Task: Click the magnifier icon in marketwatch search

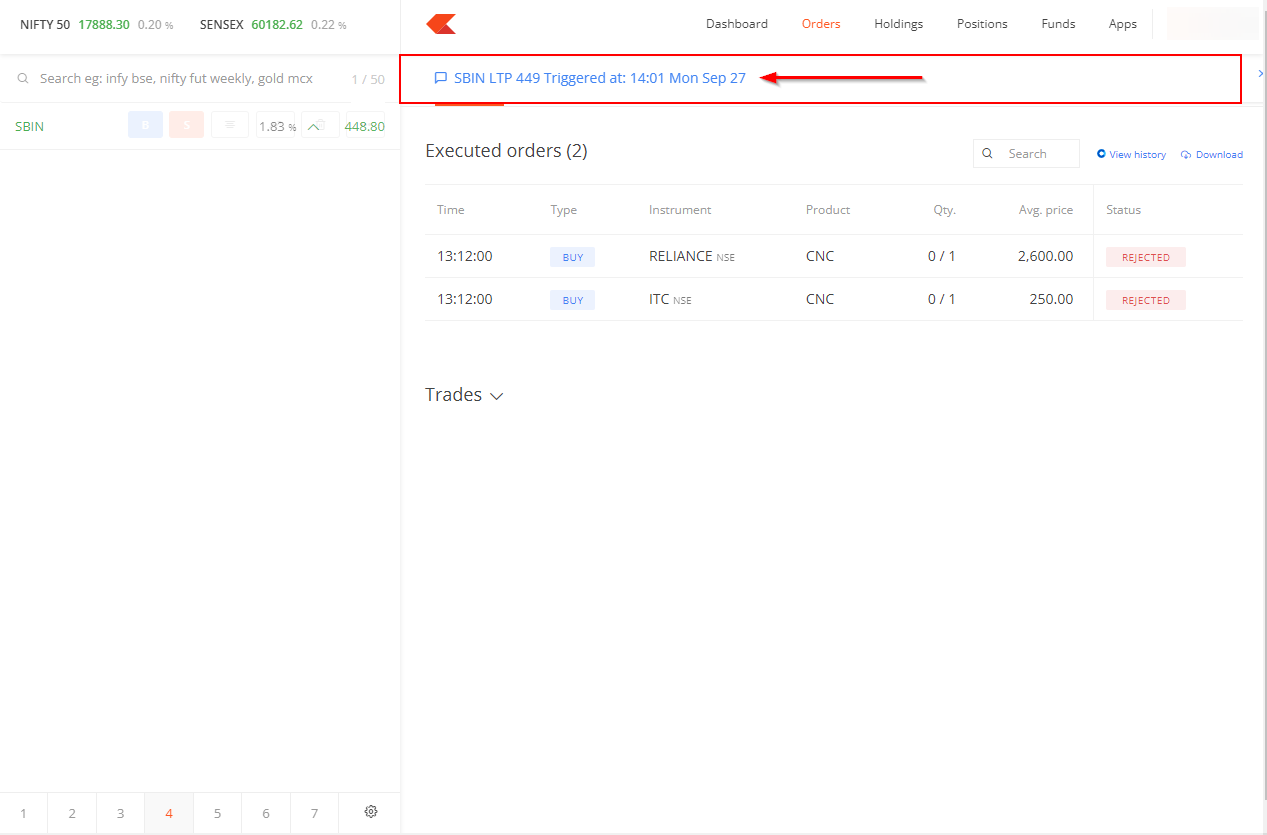Action: point(23,78)
